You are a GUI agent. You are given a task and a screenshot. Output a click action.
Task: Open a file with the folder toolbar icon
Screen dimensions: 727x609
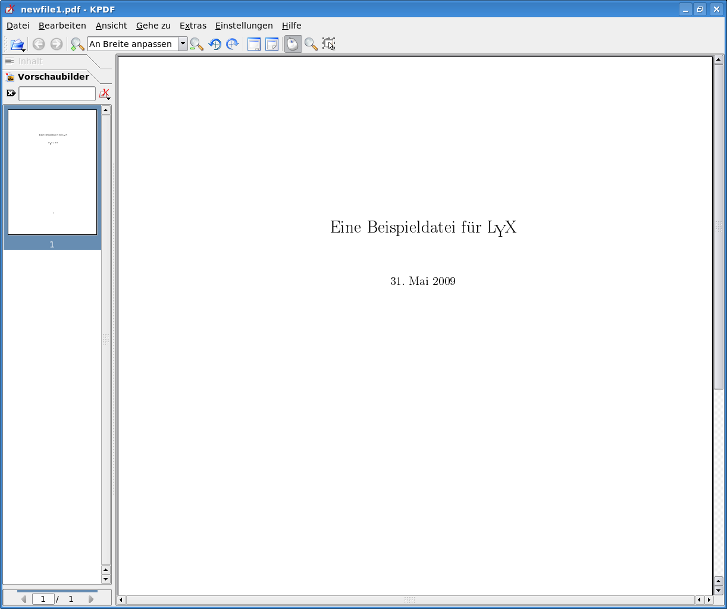[18, 44]
